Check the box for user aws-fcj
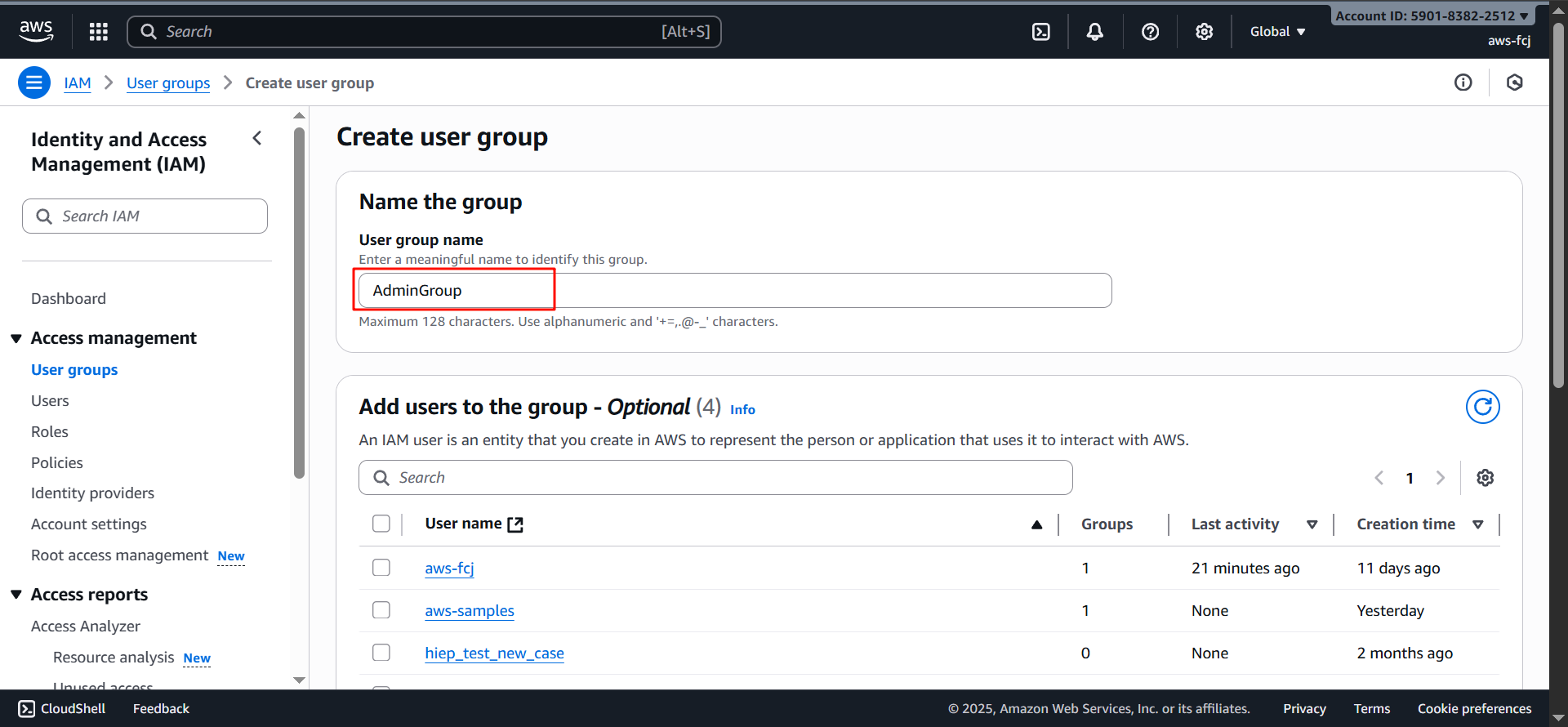 [x=381, y=568]
